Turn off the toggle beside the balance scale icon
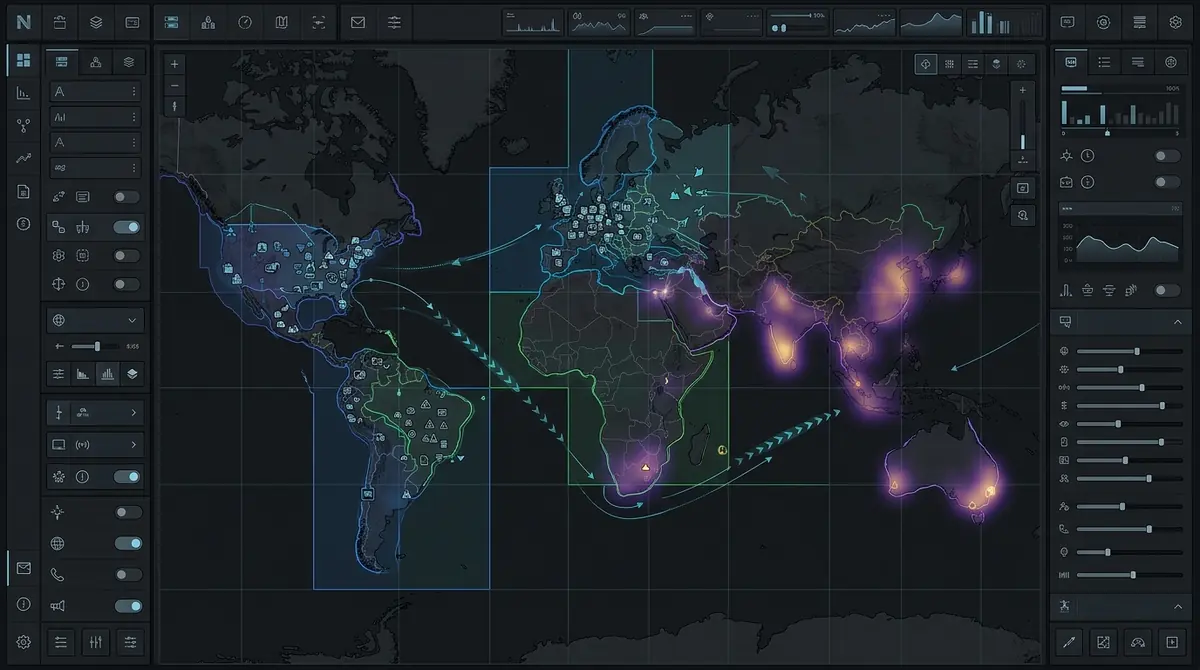The width and height of the screenshot is (1200, 670). 127,227
